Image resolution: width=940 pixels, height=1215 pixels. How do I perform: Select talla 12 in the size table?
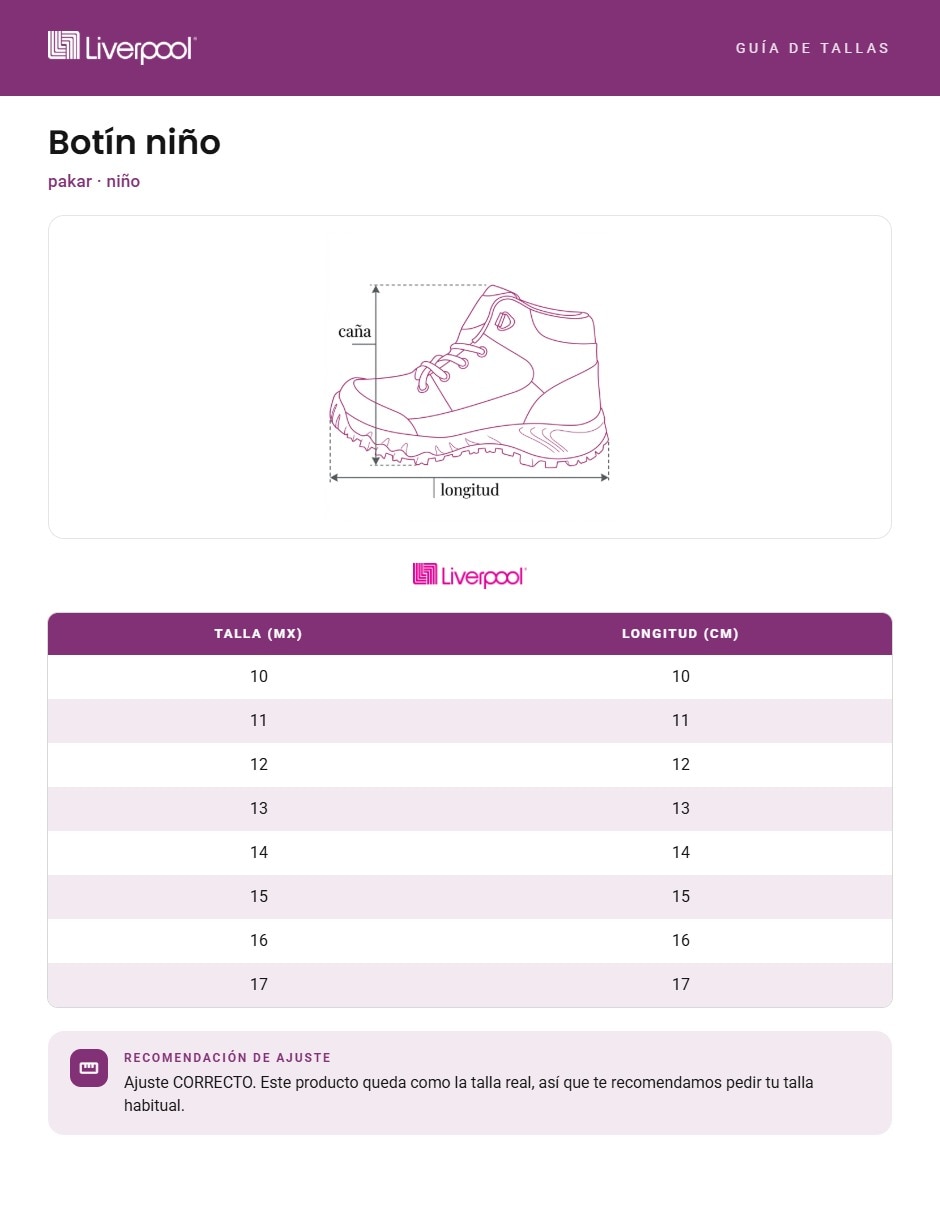pos(259,765)
